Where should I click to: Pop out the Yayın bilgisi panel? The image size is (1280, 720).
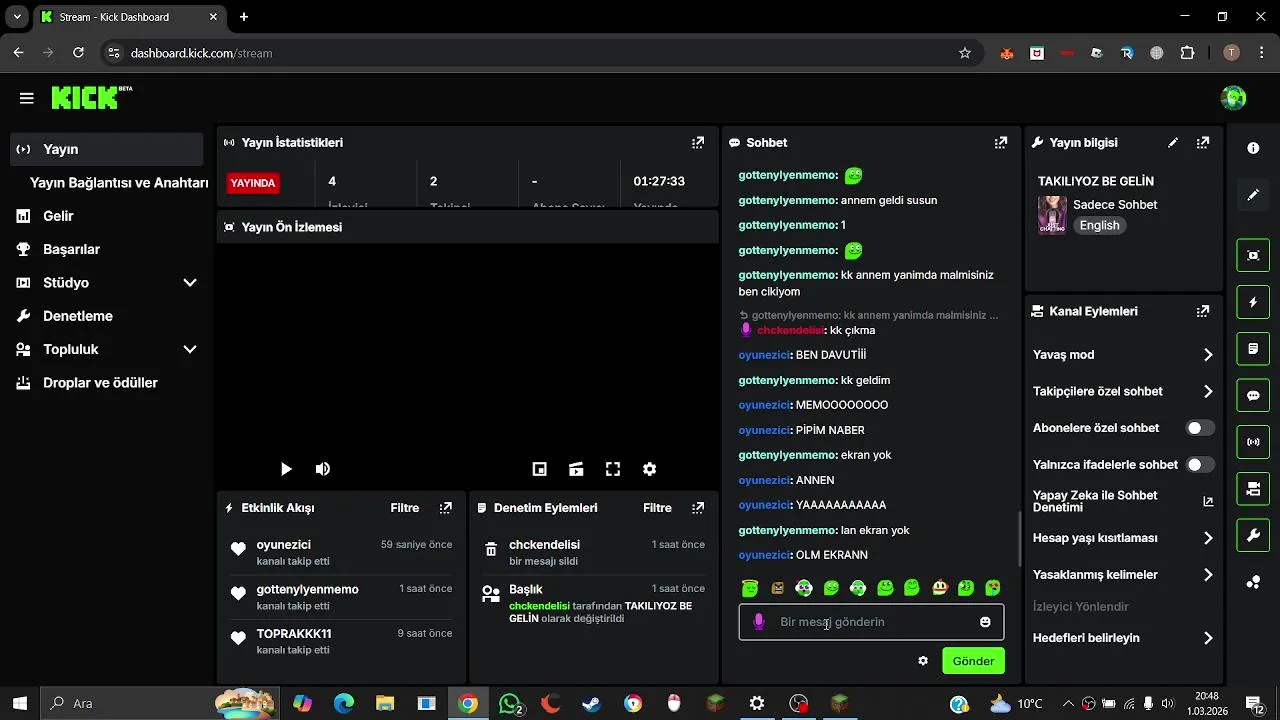pos(1203,143)
